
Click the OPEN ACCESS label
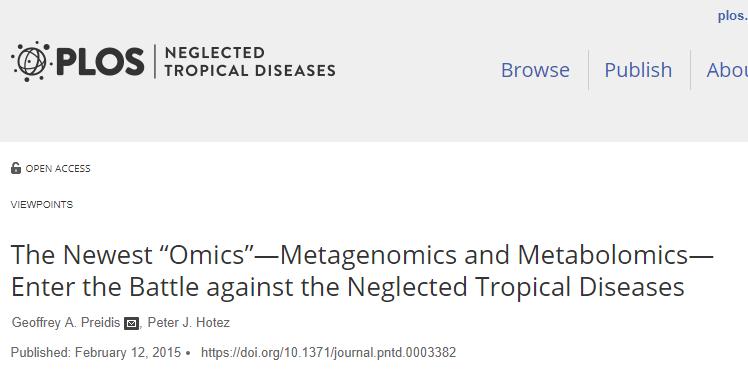(58, 169)
